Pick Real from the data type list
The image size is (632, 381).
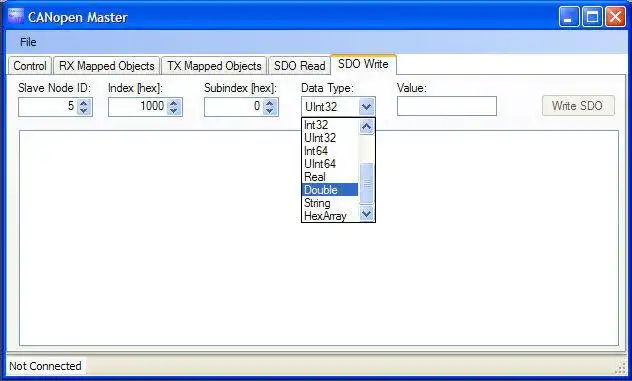330,177
